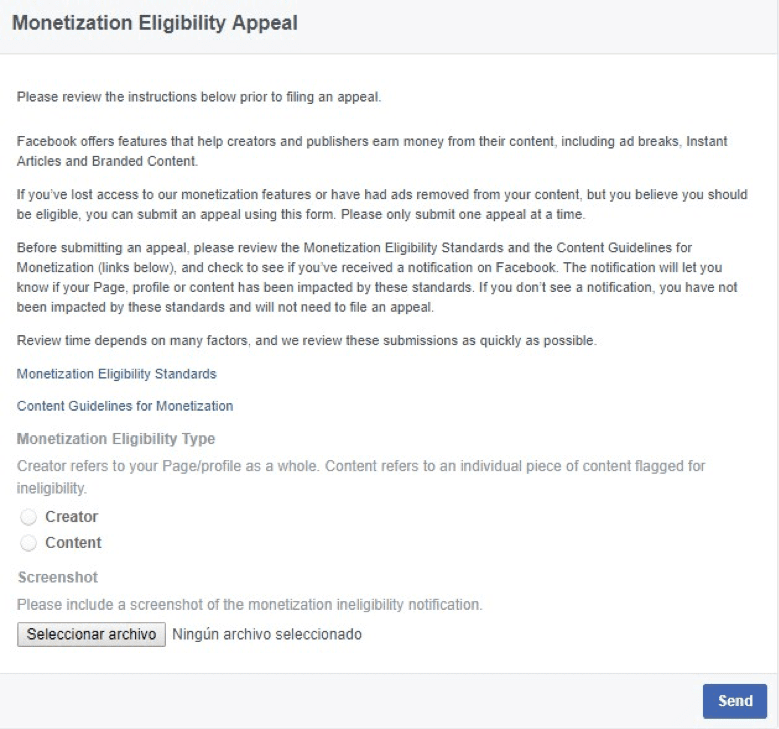Select the Creator radio button
This screenshot has width=779, height=729.
28,517
